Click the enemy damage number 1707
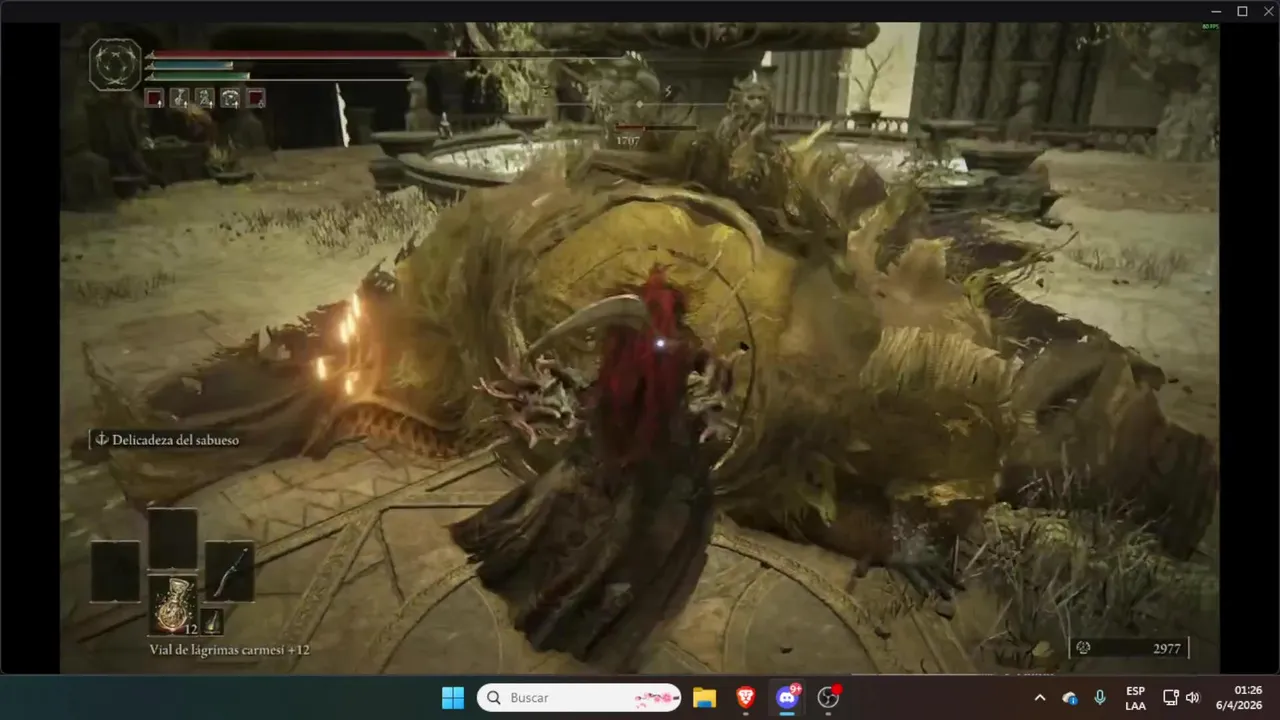Image resolution: width=1280 pixels, height=720 pixels. [x=628, y=141]
